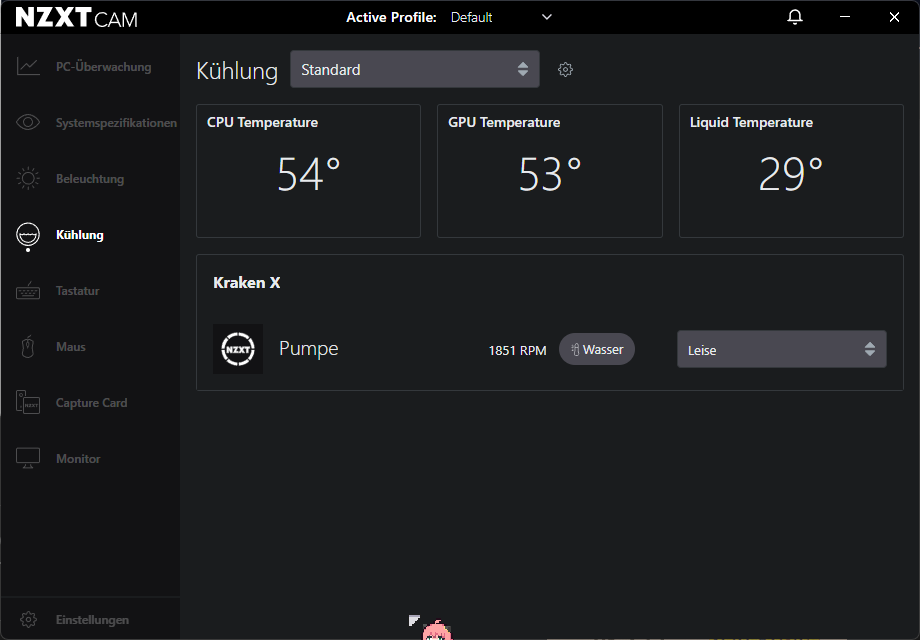920x640 pixels.
Task: Click the Einstellungen gear icon
Action: 28,619
